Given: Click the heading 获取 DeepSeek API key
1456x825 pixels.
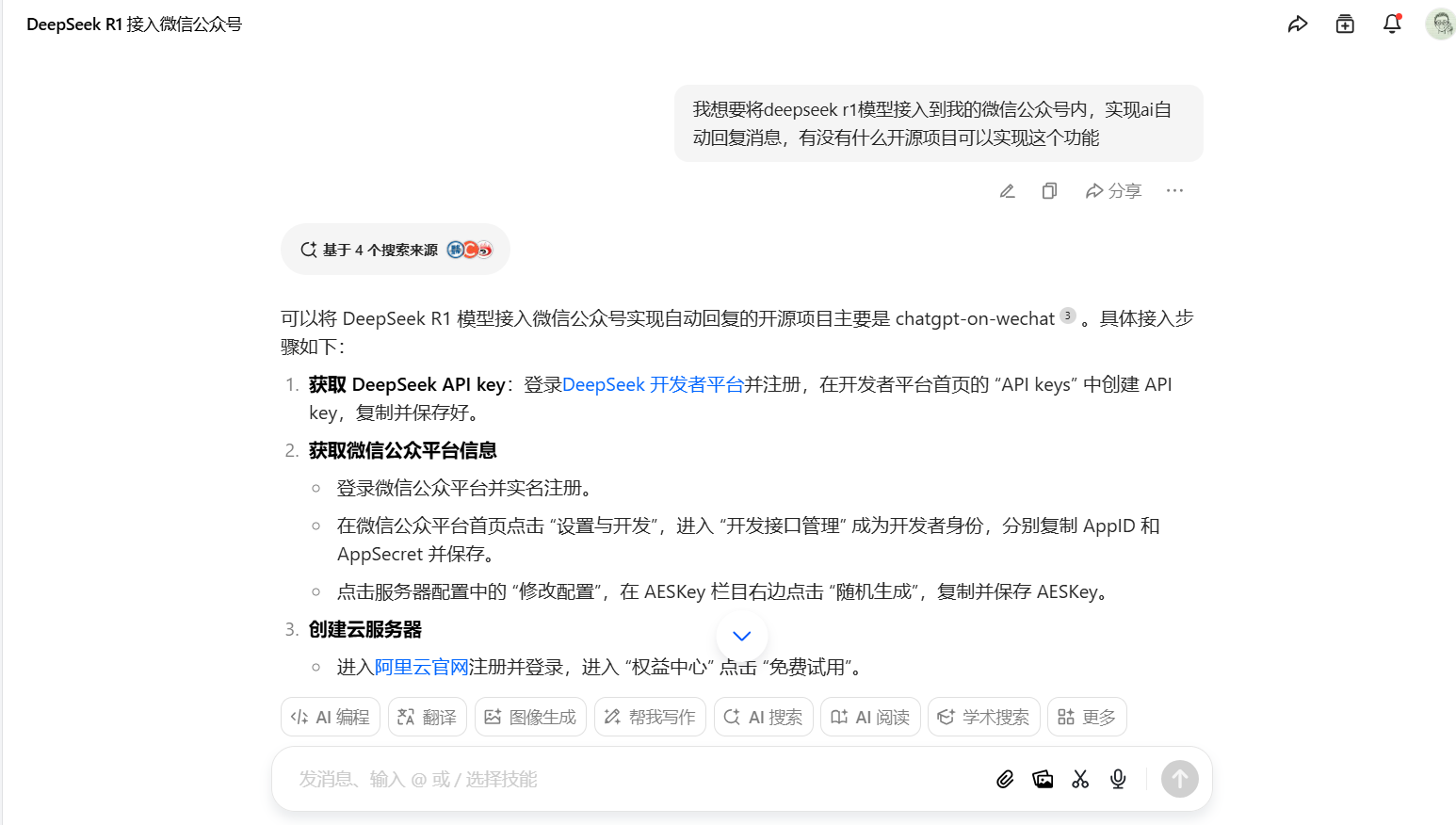Looking at the screenshot, I should pyautogui.click(x=408, y=384).
